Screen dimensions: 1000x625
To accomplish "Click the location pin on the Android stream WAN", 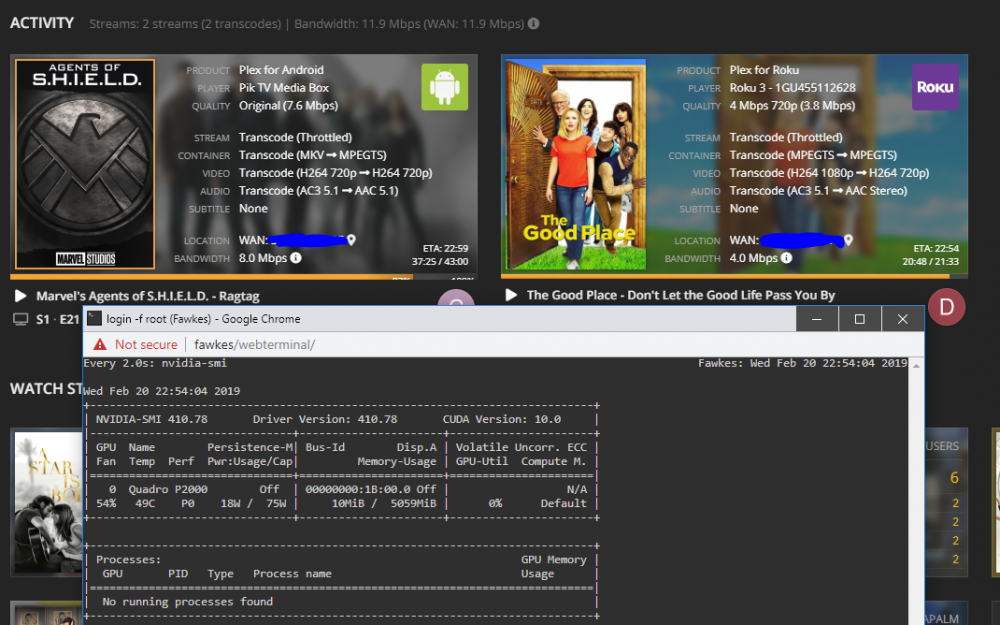I will [351, 240].
